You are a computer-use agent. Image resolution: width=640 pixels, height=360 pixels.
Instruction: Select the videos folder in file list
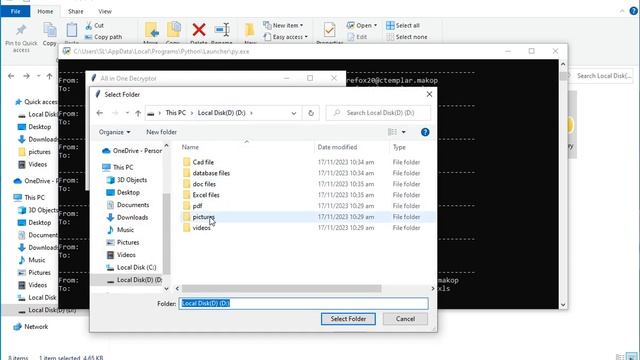[201, 228]
